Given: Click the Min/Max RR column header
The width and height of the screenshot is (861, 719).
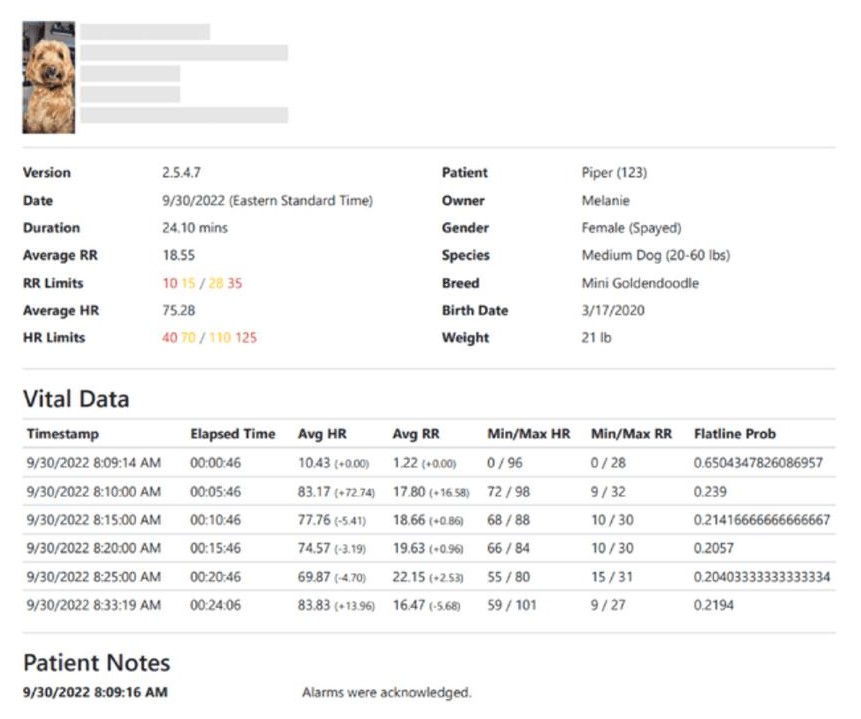Looking at the screenshot, I should coord(631,434).
